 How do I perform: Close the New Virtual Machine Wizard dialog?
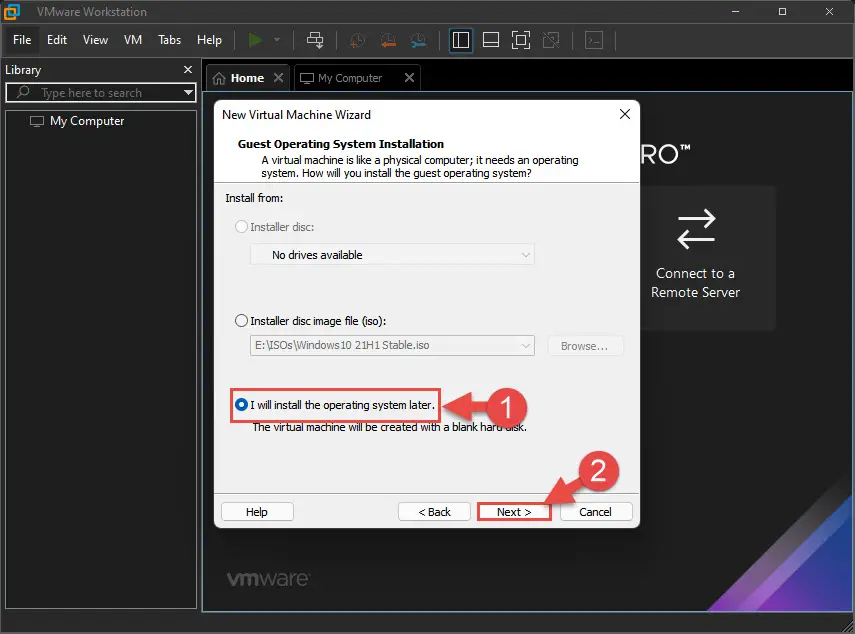point(625,114)
